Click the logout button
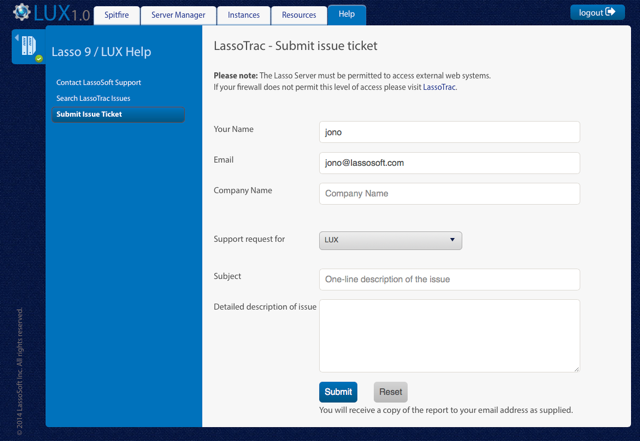The width and height of the screenshot is (640, 441). [597, 12]
